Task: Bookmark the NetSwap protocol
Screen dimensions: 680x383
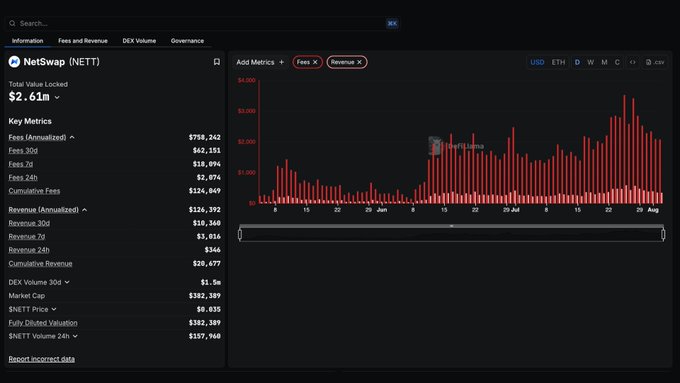Action: pos(216,62)
